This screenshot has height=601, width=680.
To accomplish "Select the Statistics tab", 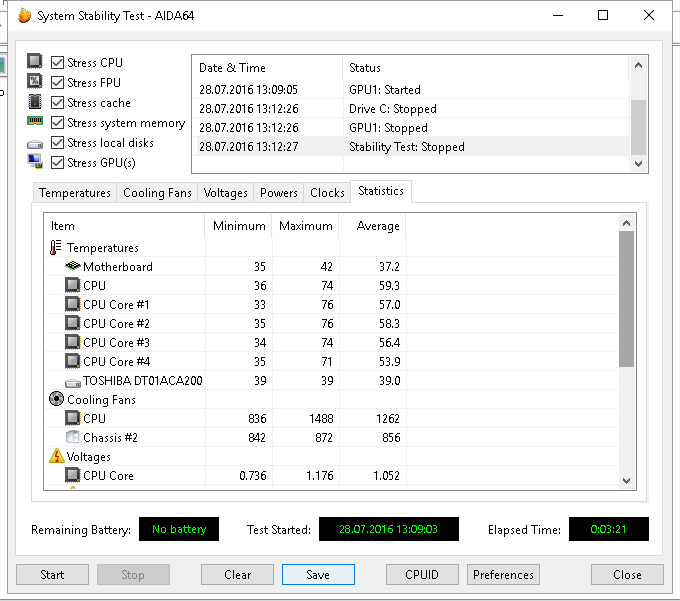I will (x=381, y=191).
